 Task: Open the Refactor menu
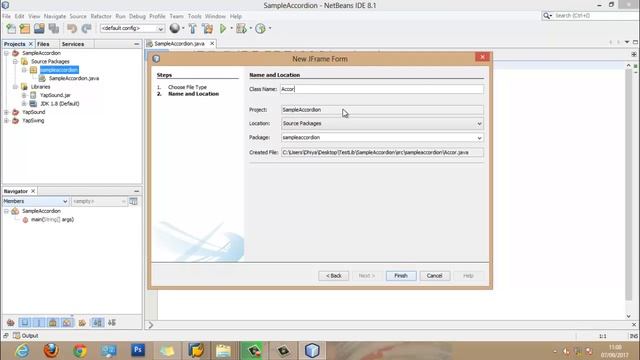(x=101, y=16)
